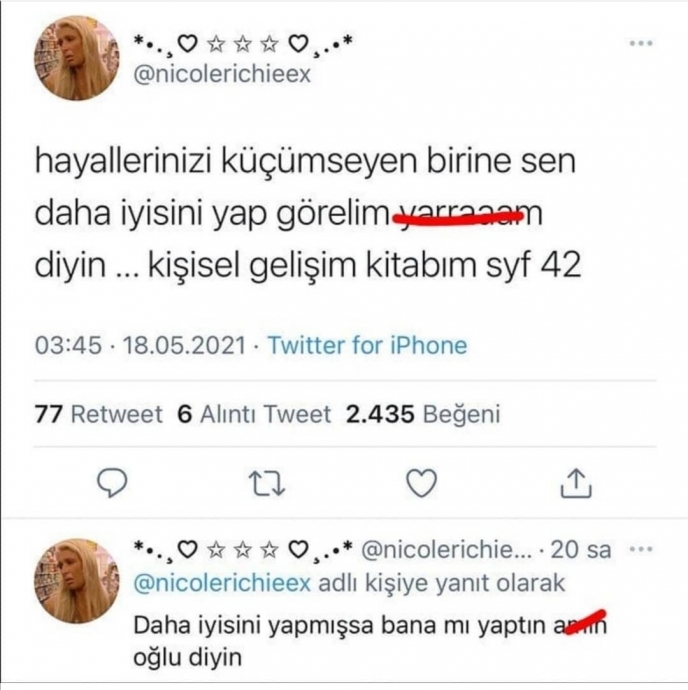View the 2.435 Beğeni likes list
This screenshot has height=690, width=688.
(423, 414)
